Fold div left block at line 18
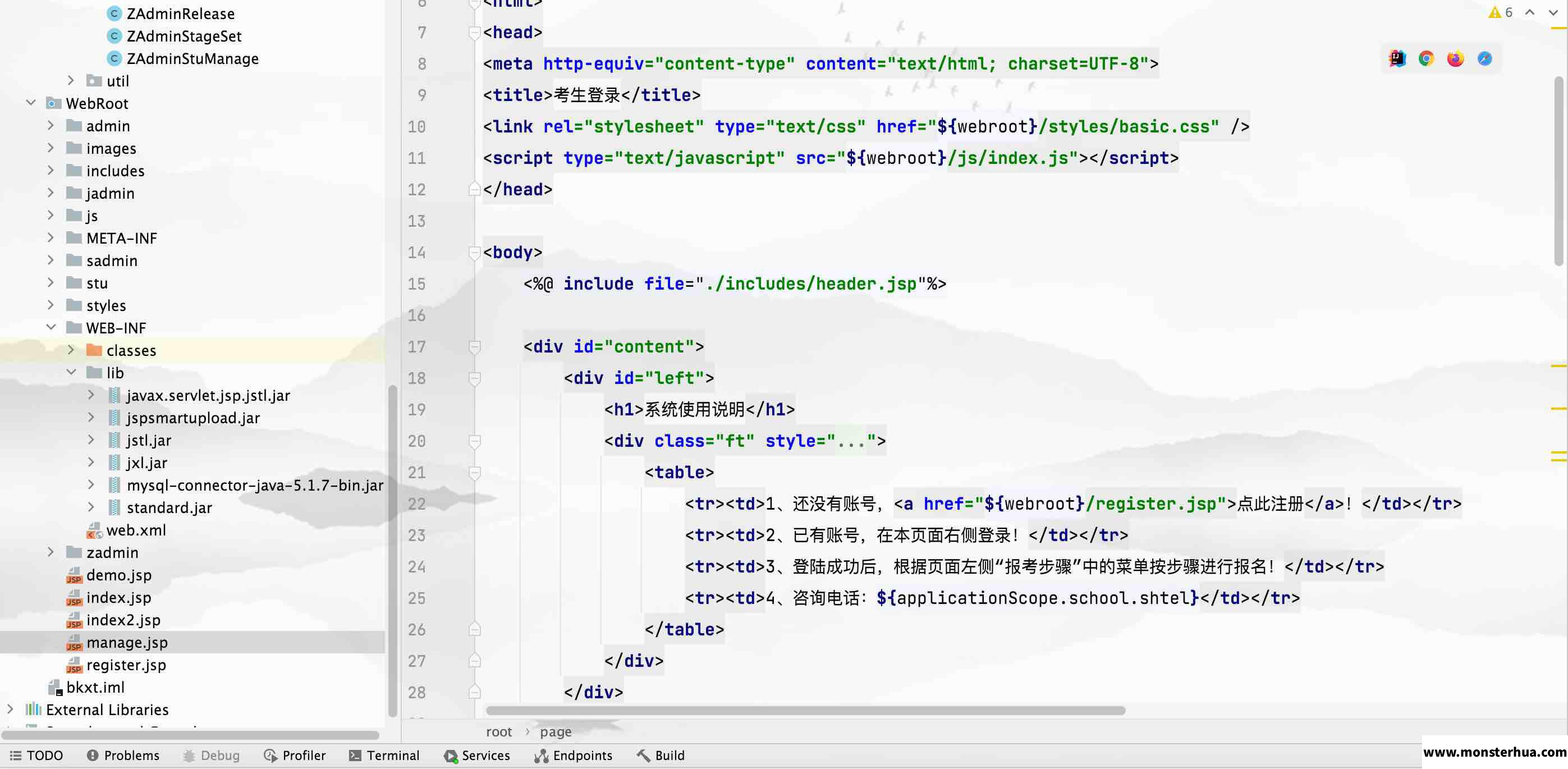 475,378
